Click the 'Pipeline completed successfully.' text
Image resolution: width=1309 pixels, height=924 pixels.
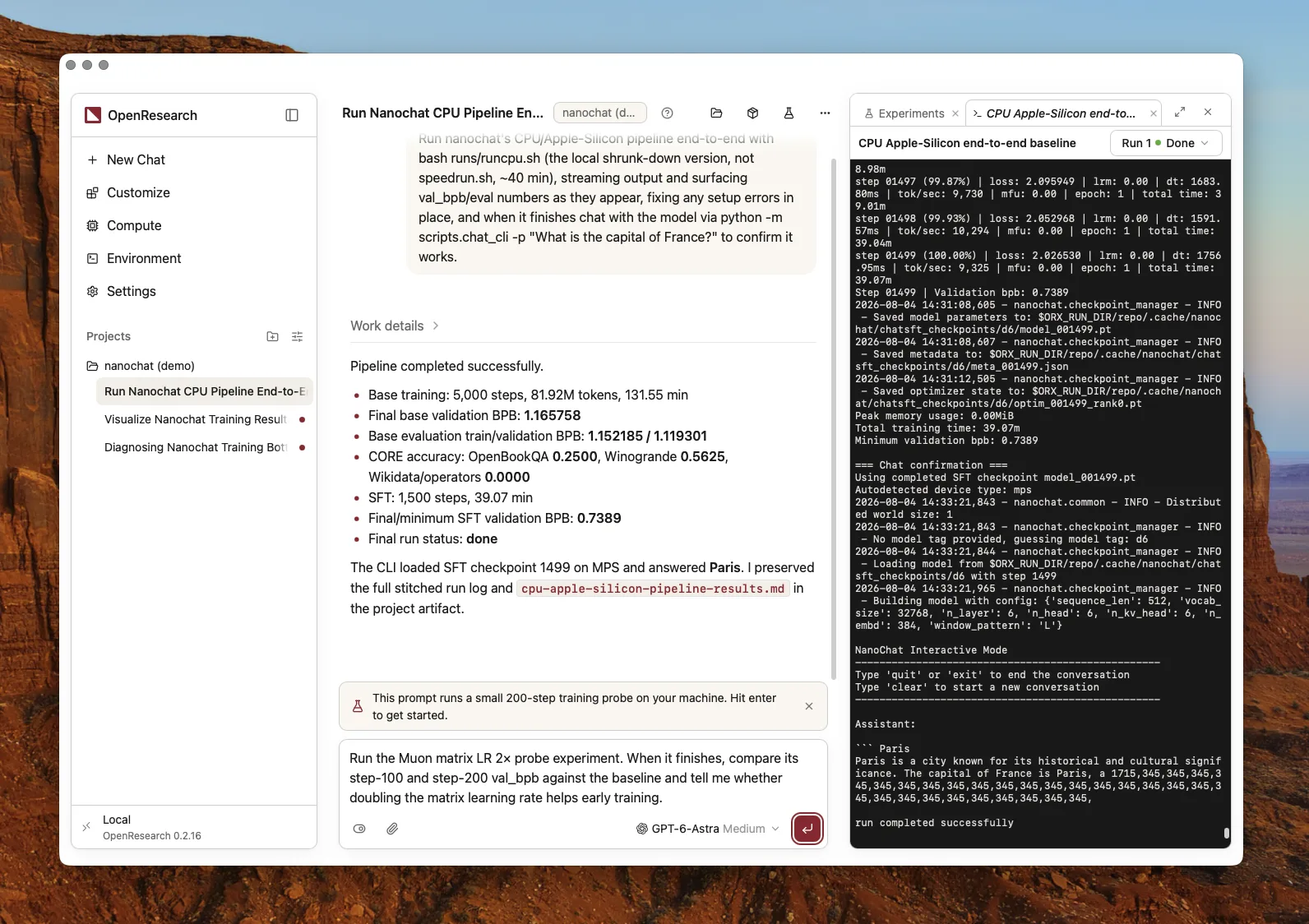pos(446,366)
